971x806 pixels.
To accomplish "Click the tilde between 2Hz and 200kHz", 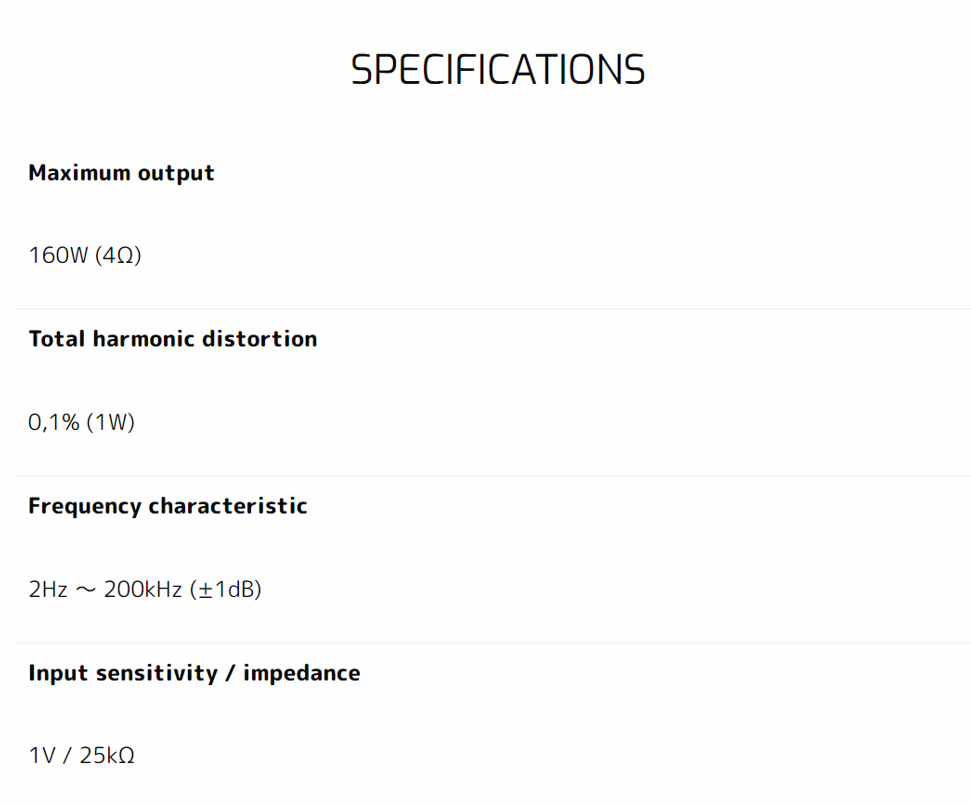I will click(86, 590).
